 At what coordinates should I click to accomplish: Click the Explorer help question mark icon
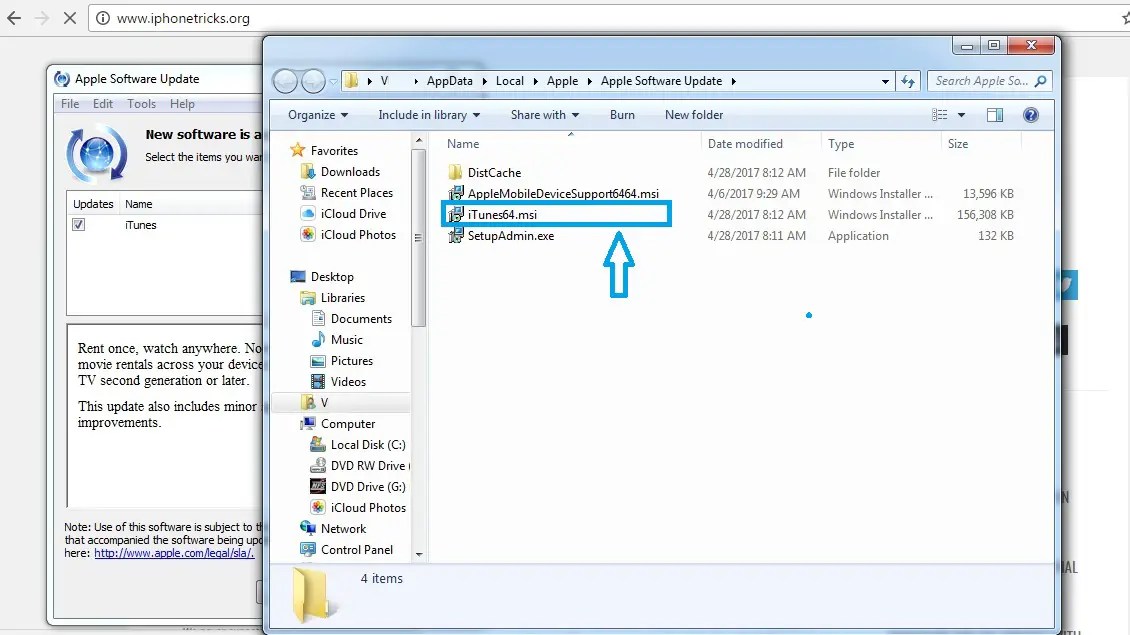tap(1031, 115)
